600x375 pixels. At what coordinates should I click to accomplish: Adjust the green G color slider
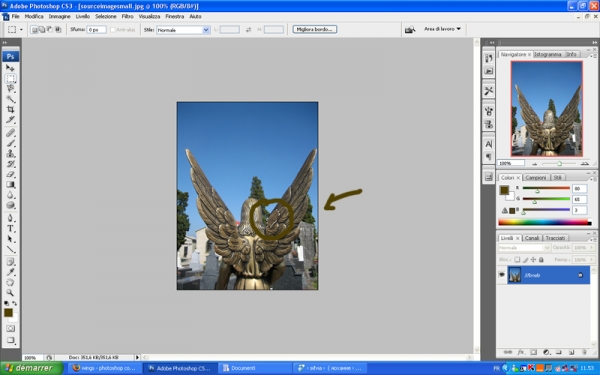click(x=535, y=201)
